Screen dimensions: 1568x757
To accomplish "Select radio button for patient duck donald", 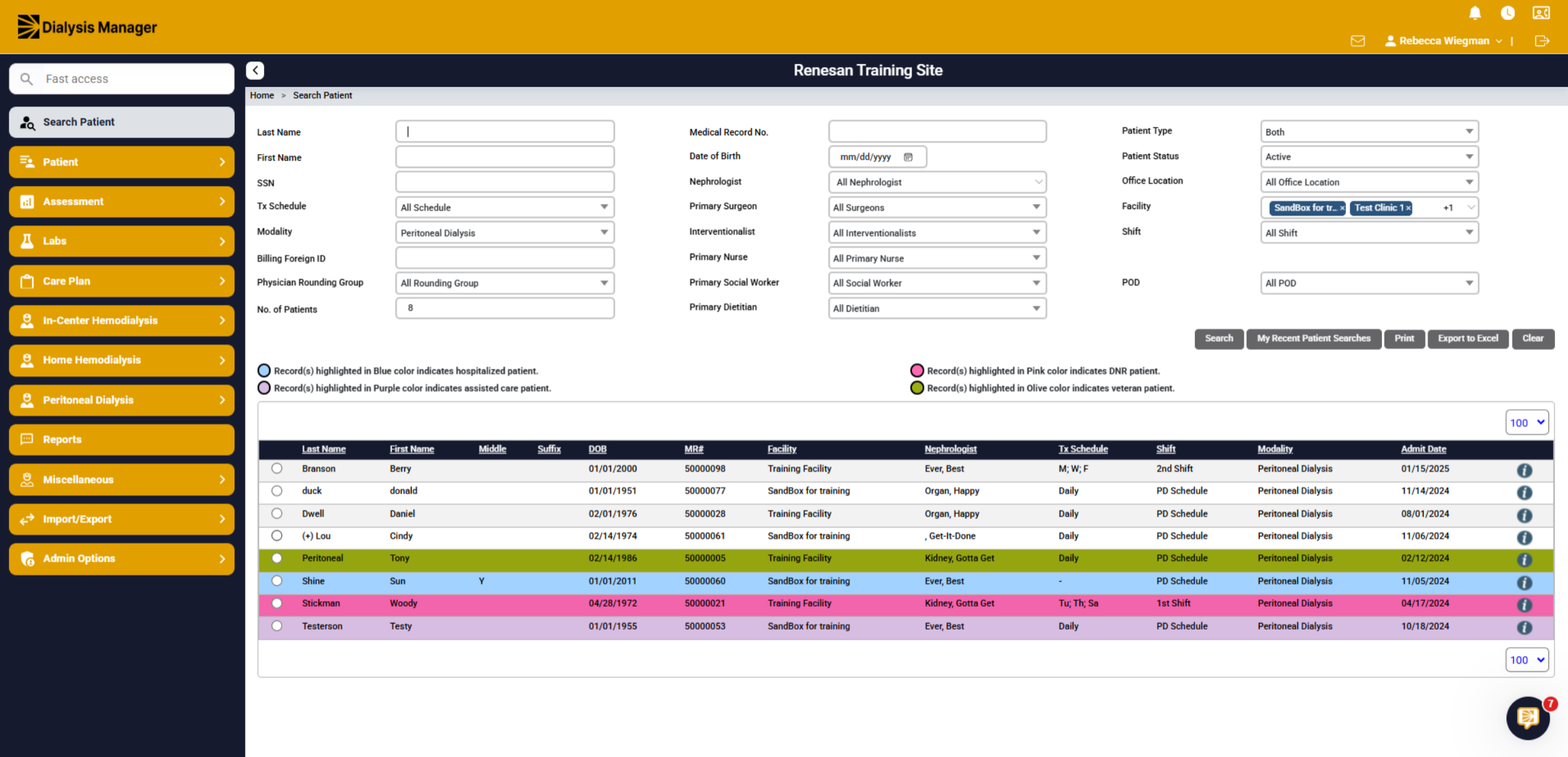I will 277,491.
